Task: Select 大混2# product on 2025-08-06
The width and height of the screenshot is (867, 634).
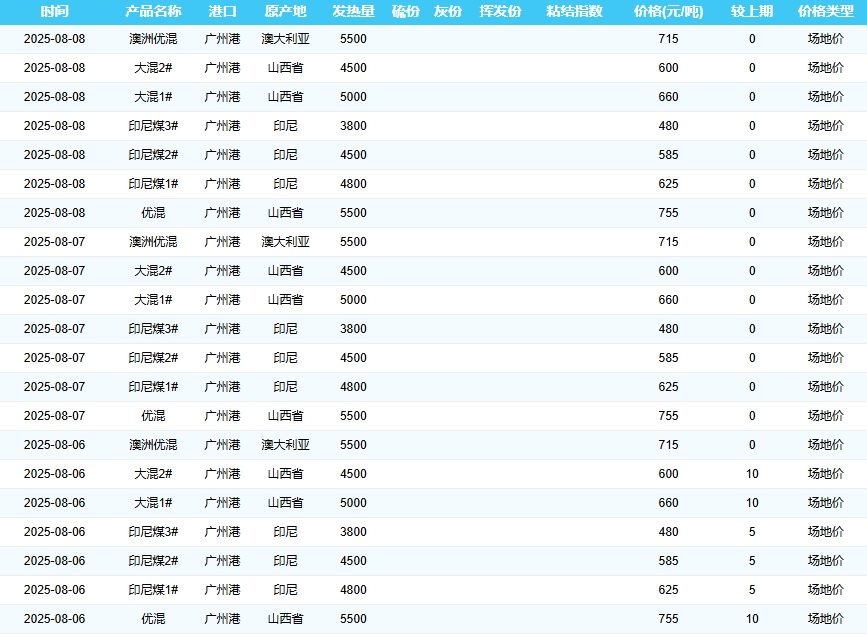Action: [x=153, y=474]
